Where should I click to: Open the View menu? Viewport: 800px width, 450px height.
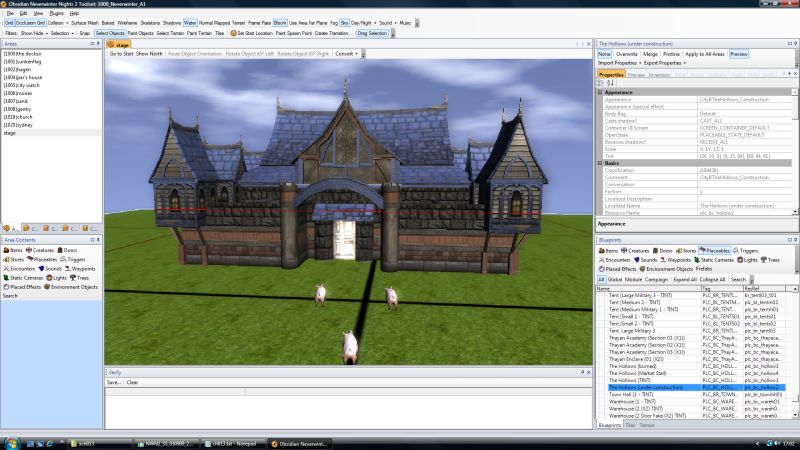coord(38,13)
